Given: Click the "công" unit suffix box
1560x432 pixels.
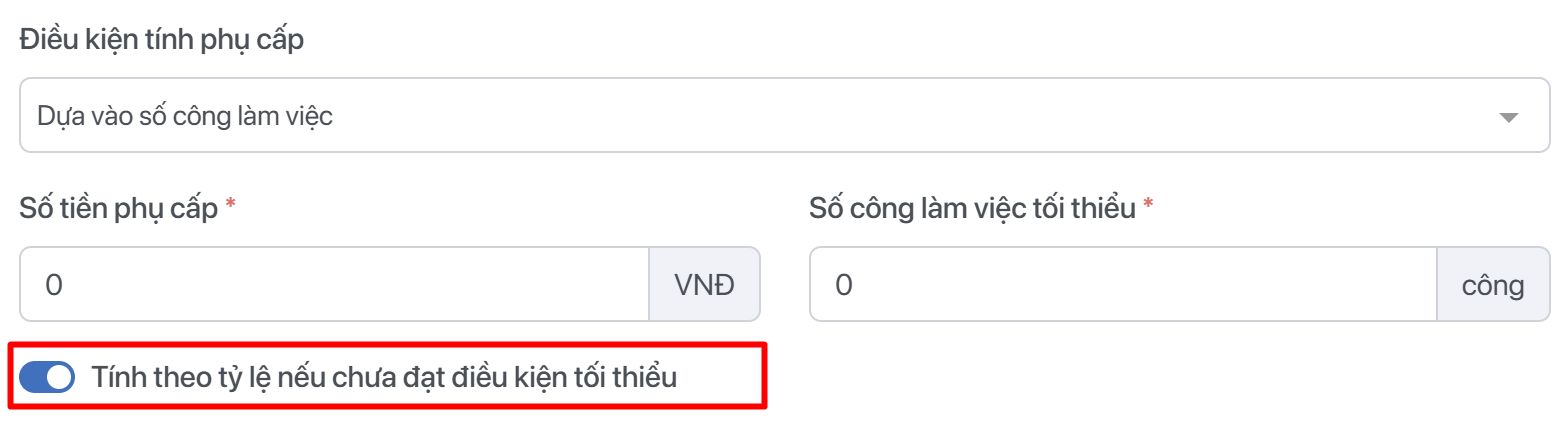Looking at the screenshot, I should click(x=1493, y=285).
